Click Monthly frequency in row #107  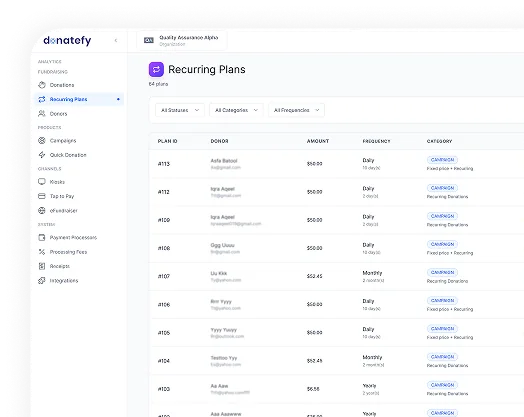pos(372,273)
